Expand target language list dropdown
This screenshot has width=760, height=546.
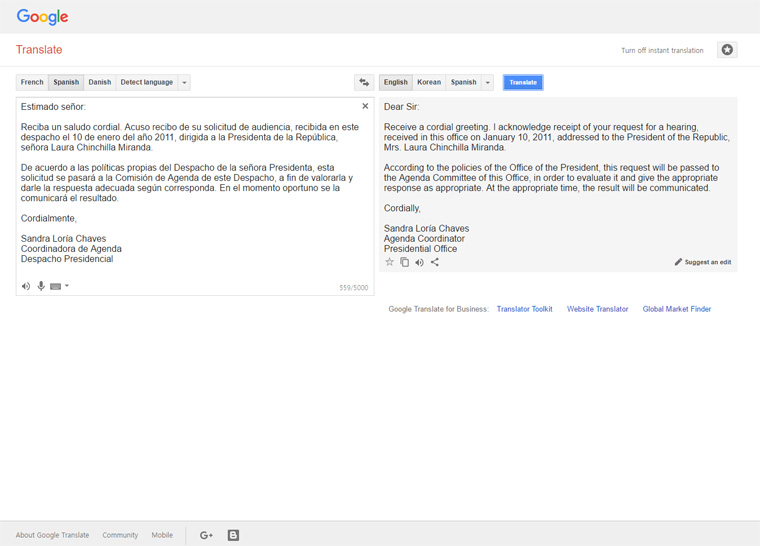click(488, 82)
